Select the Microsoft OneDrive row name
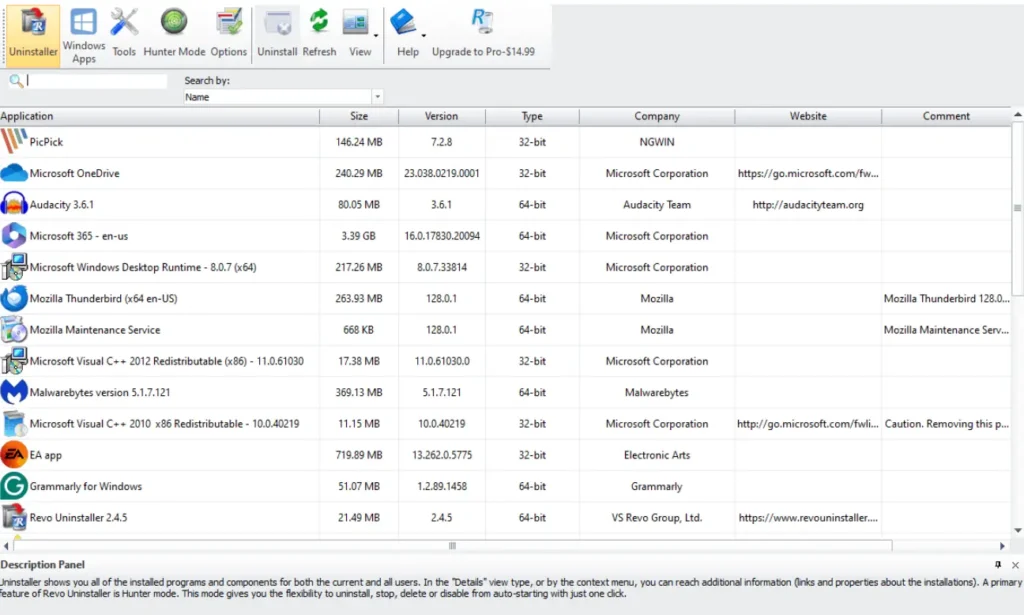The width and height of the screenshot is (1024, 615). [x=74, y=173]
